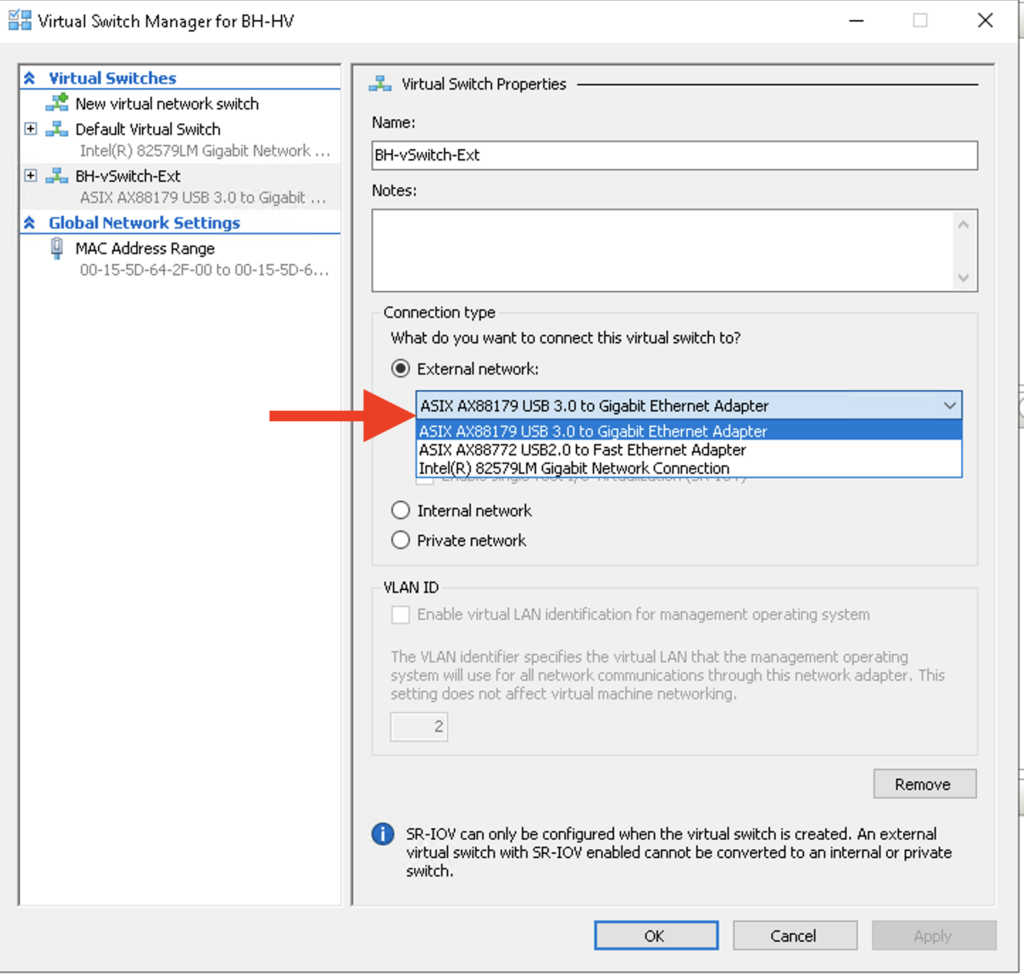Select the External network radio button
This screenshot has height=976, width=1024.
[400, 369]
